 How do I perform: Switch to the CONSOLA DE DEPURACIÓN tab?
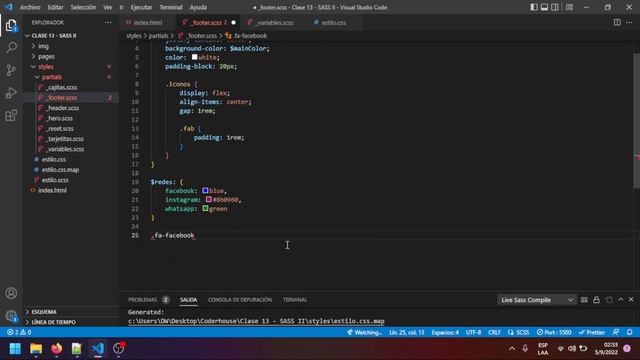(240, 300)
